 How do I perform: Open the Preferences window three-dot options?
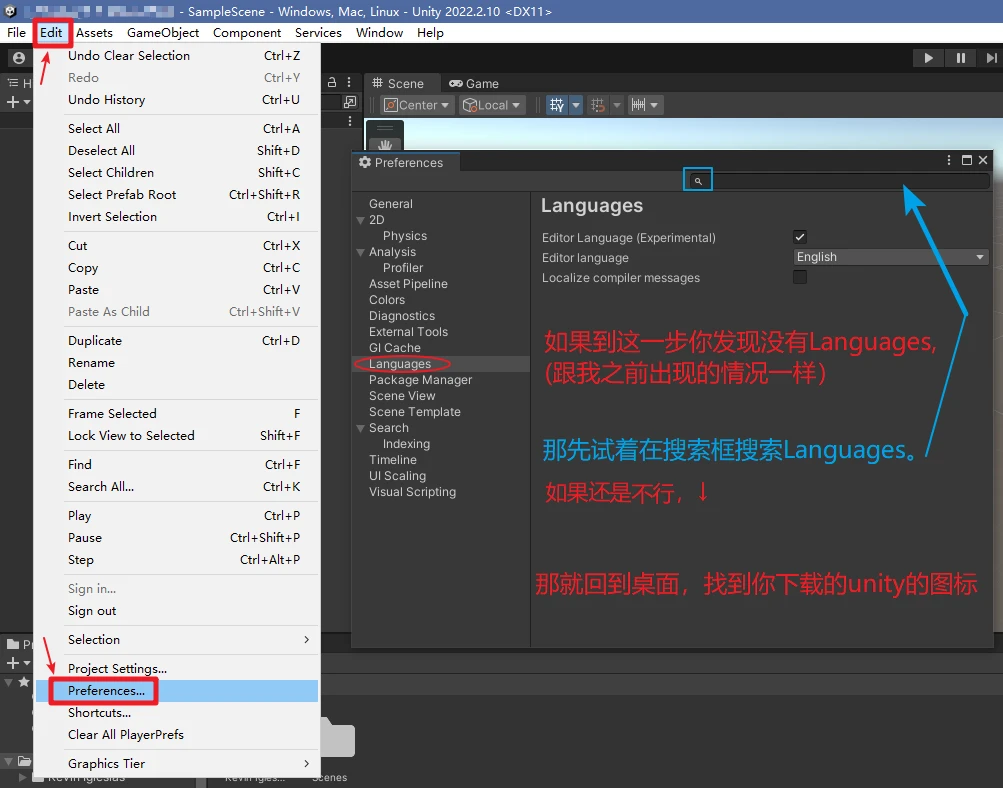(949, 160)
